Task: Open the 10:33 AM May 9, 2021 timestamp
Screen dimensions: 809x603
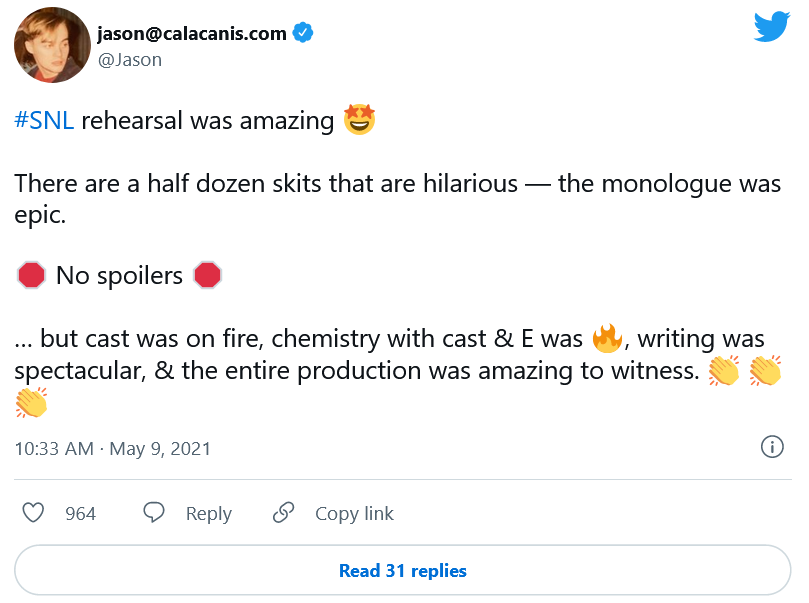Action: coord(113,448)
